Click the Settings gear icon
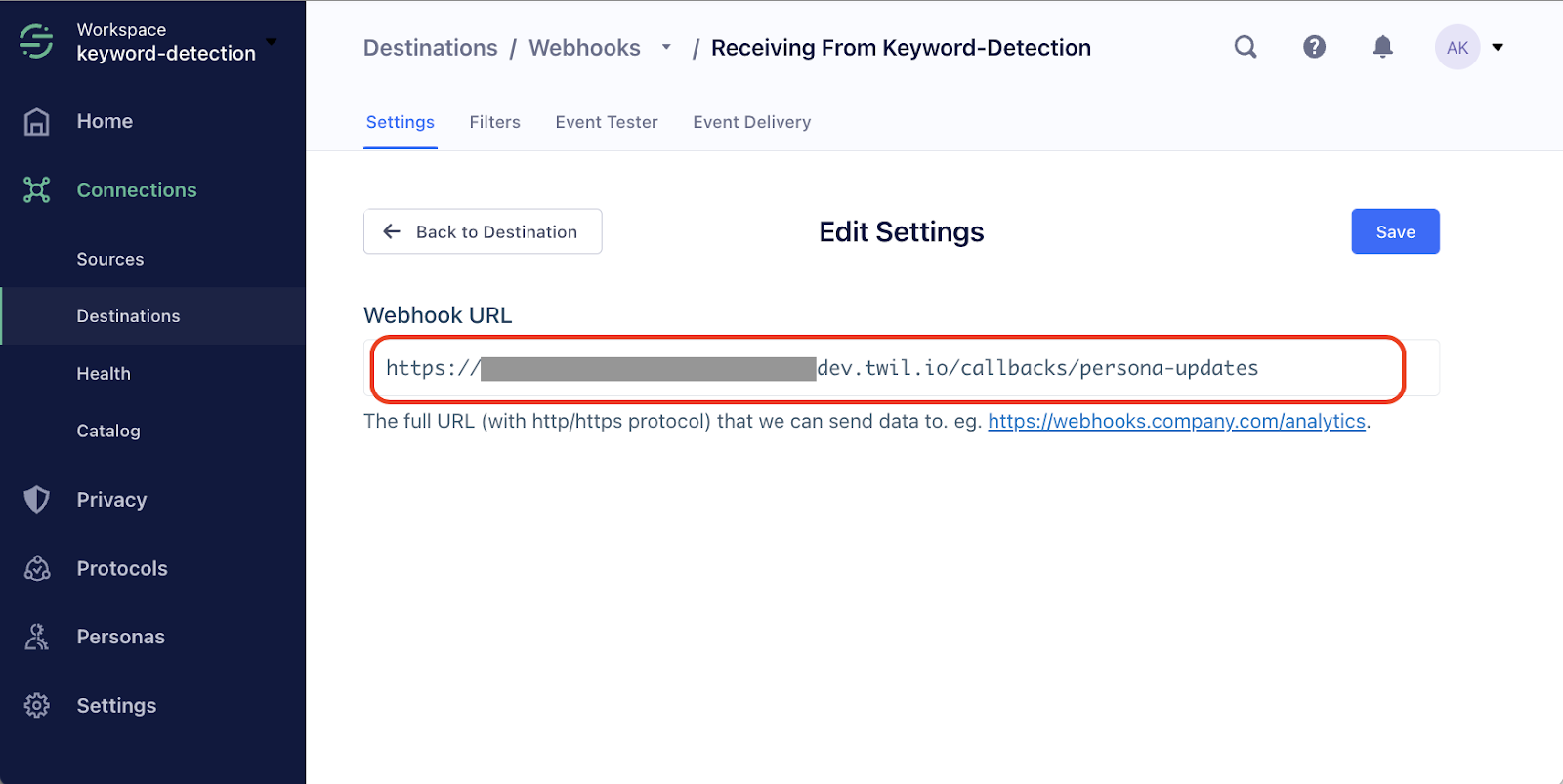Viewport: 1563px width, 784px height. click(x=37, y=705)
